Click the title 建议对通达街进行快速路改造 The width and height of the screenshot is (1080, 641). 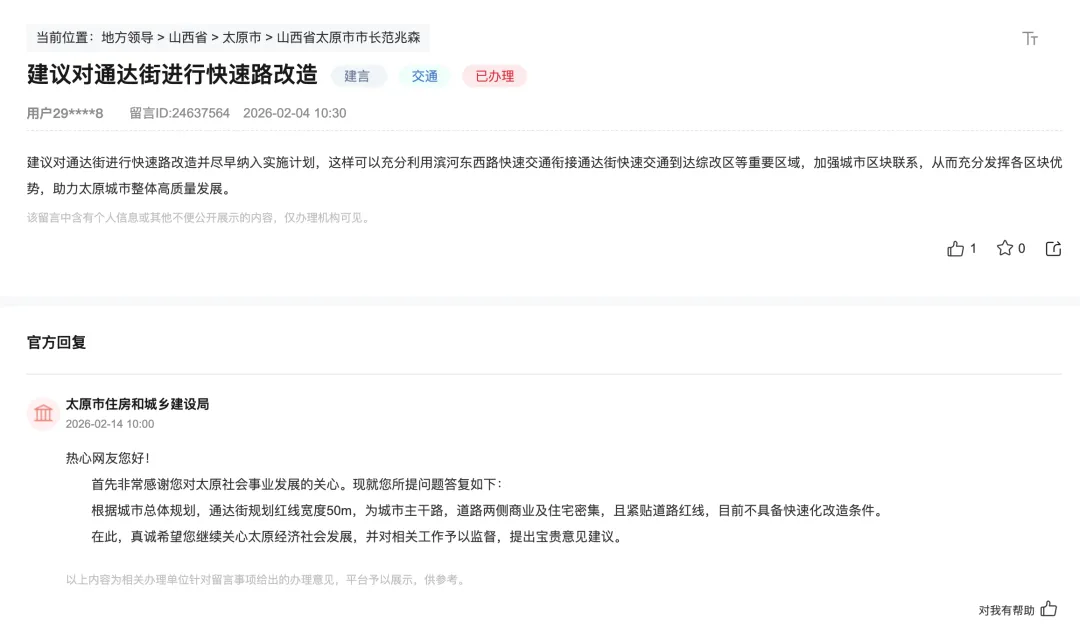pos(172,74)
